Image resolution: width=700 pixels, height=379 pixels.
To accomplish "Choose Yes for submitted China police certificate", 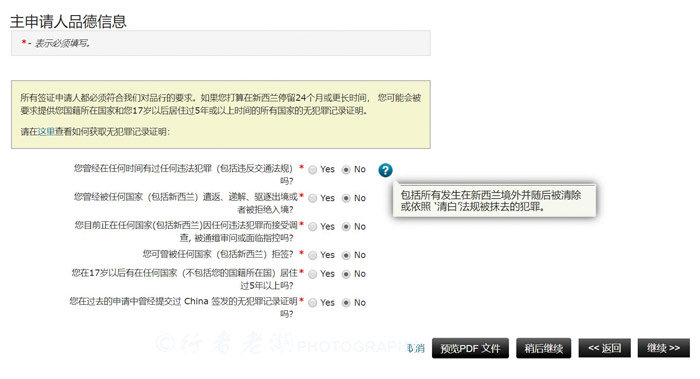I will pyautogui.click(x=313, y=303).
